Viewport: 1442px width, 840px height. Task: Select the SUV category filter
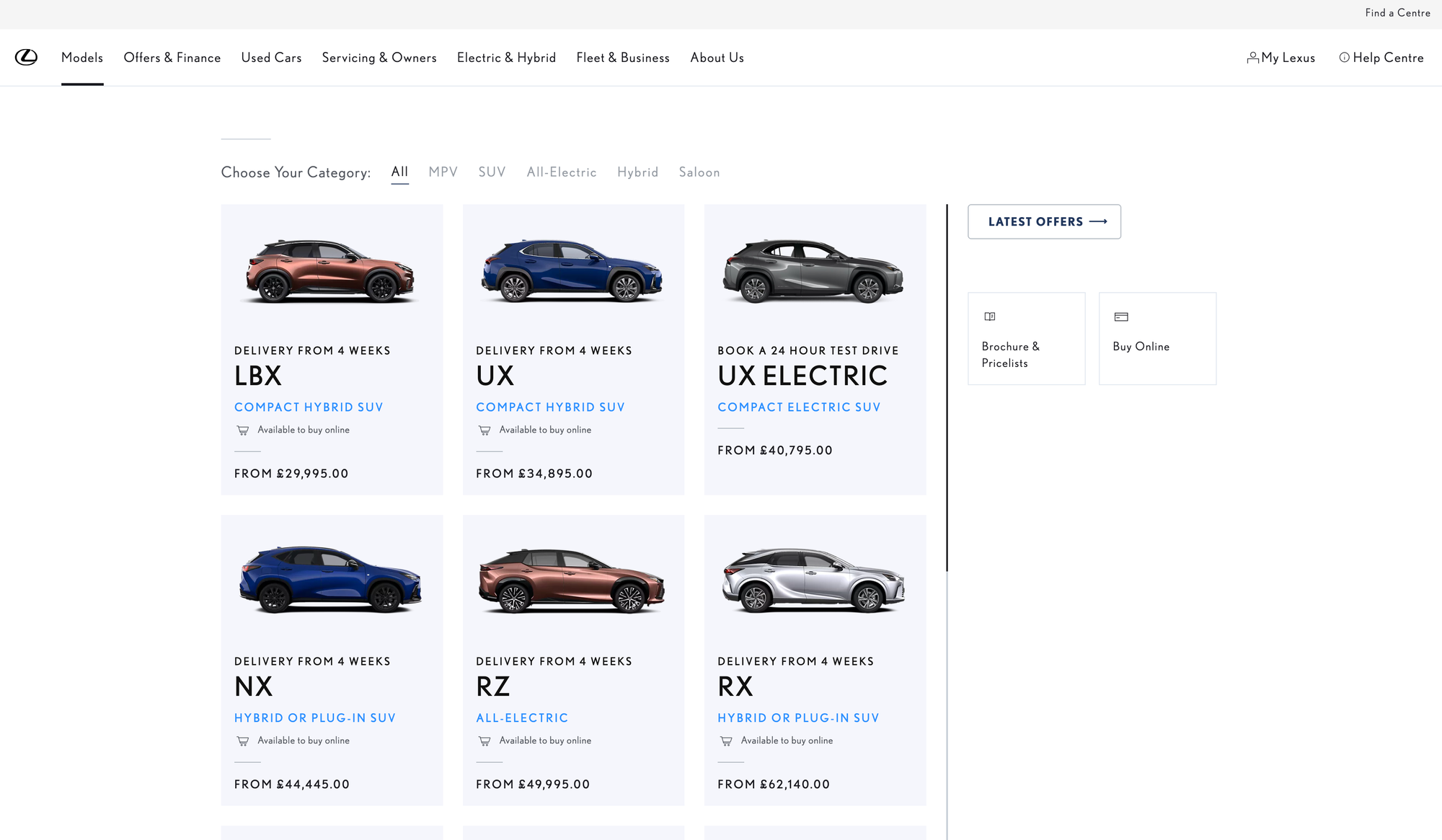[492, 172]
